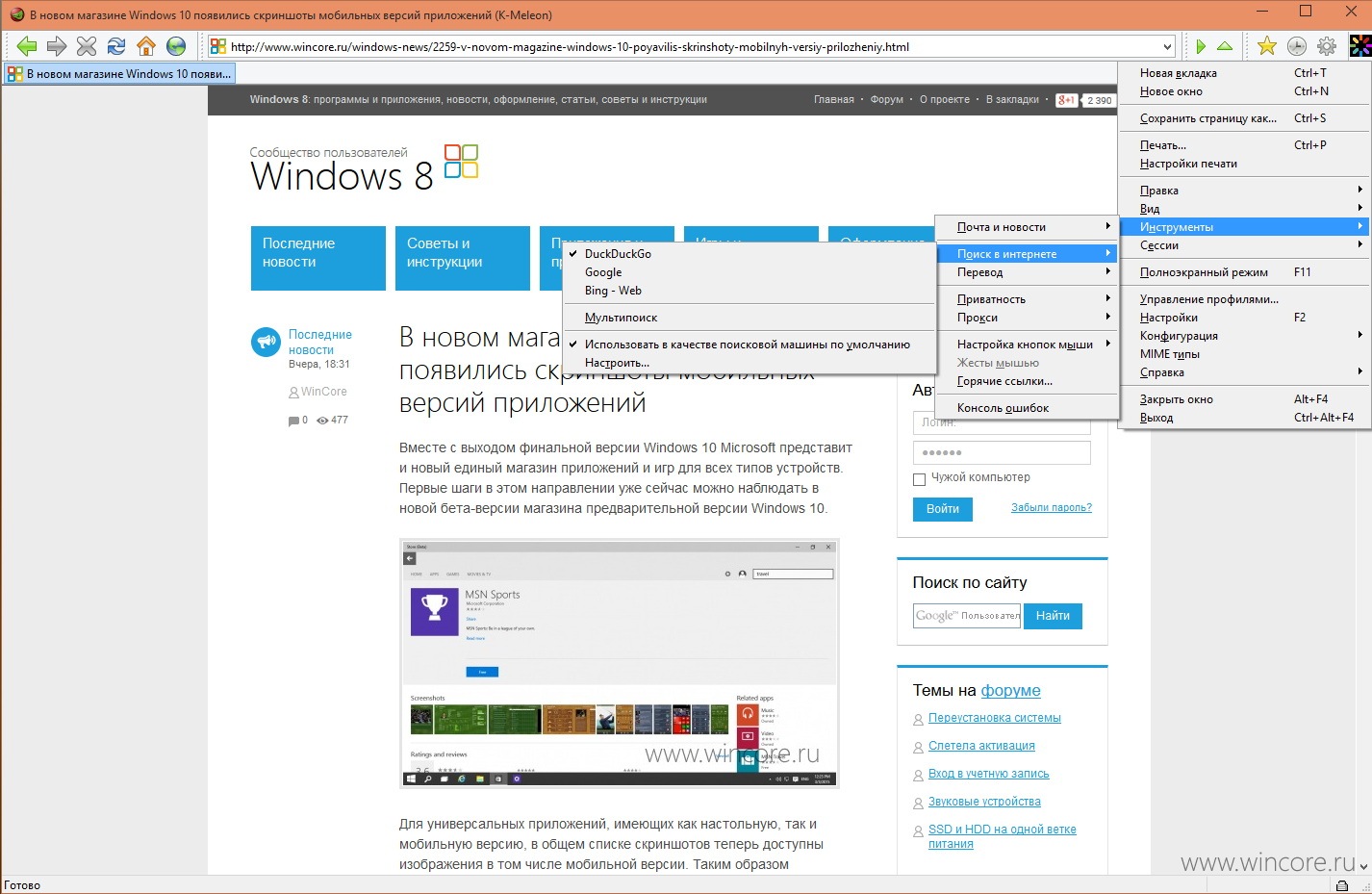Open Настроить search engines item
Viewport: 1372px width, 894px height.
[749, 363]
